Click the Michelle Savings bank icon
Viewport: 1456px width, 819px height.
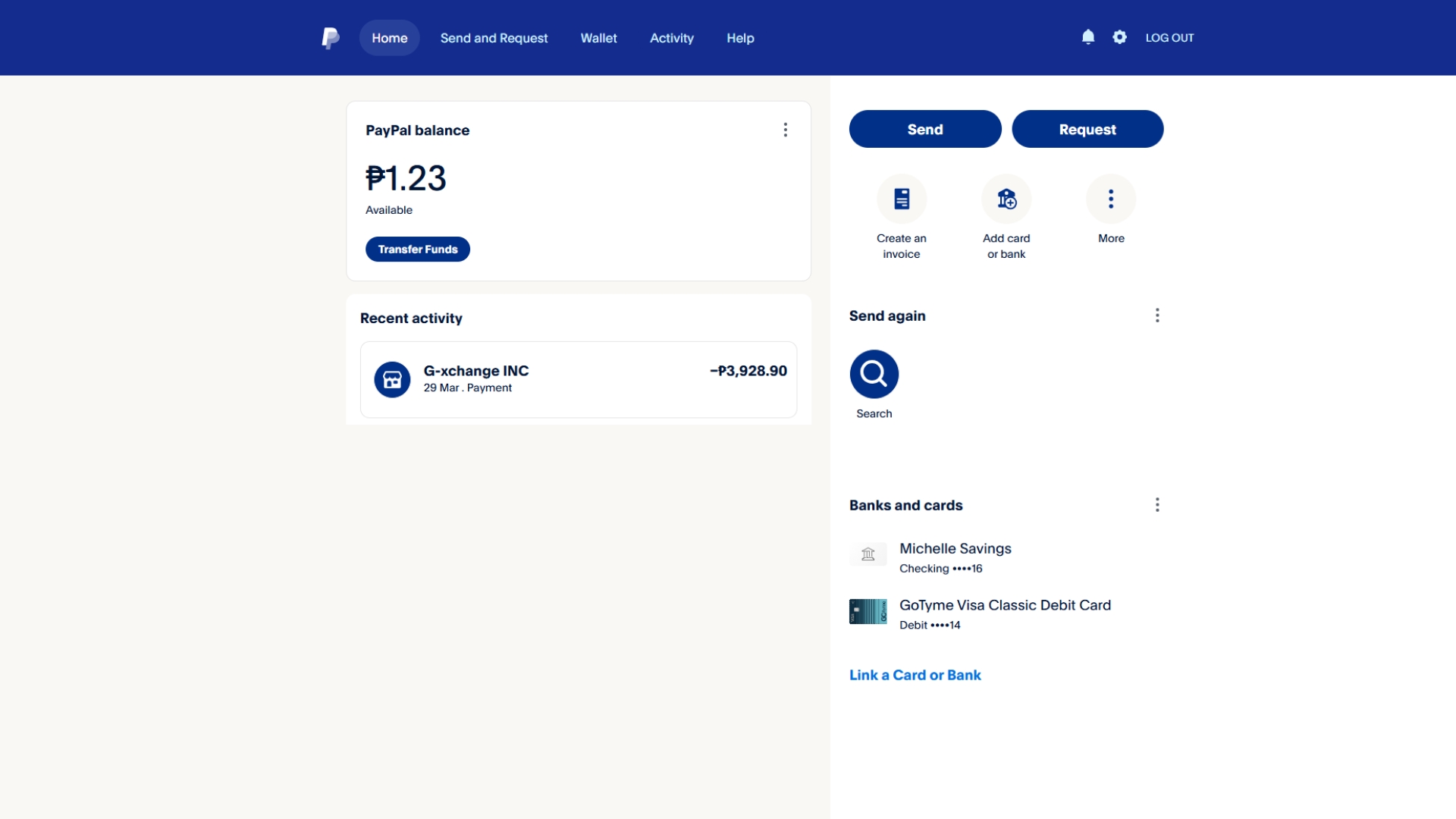(x=868, y=554)
